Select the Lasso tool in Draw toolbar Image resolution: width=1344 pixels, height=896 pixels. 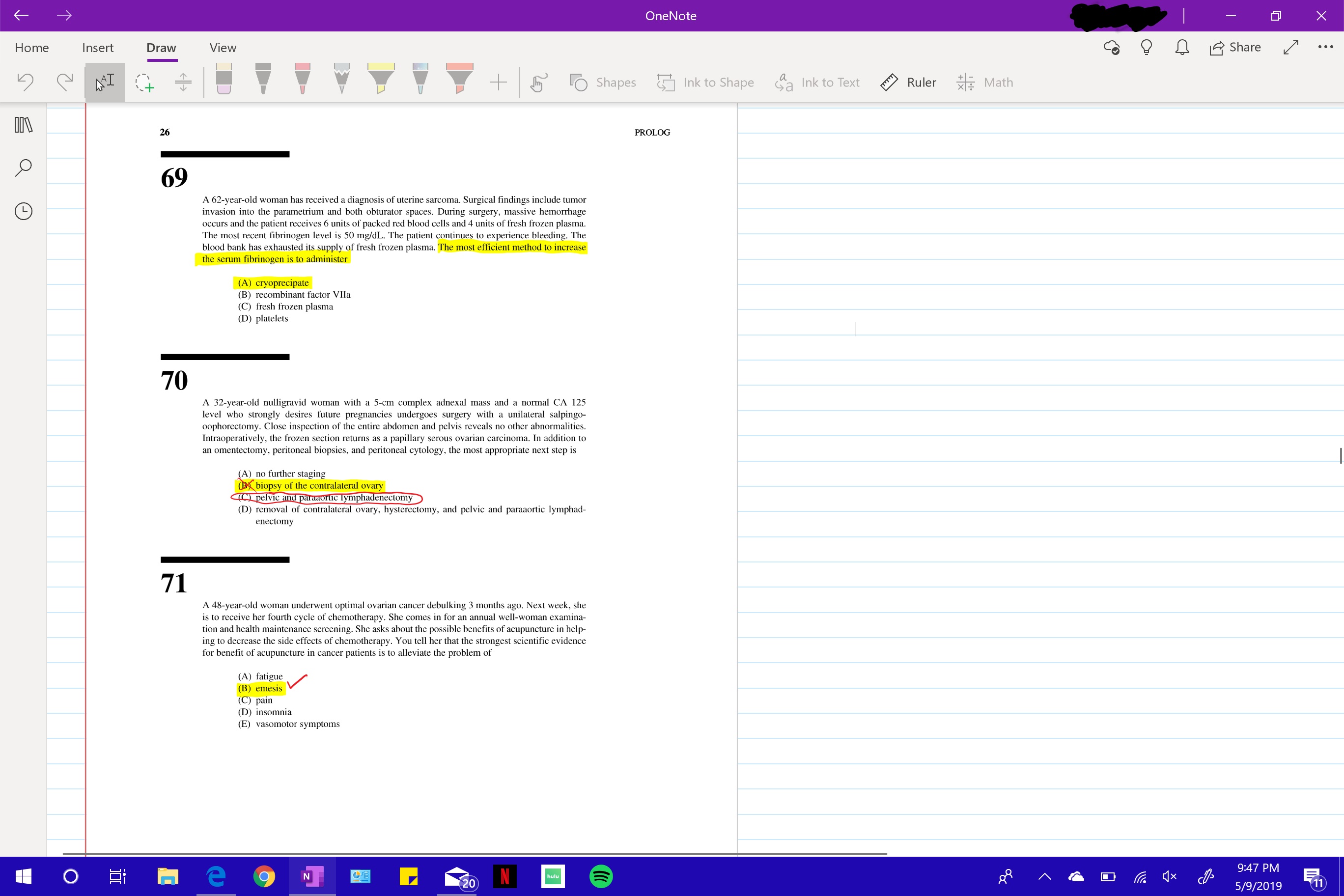(x=143, y=81)
